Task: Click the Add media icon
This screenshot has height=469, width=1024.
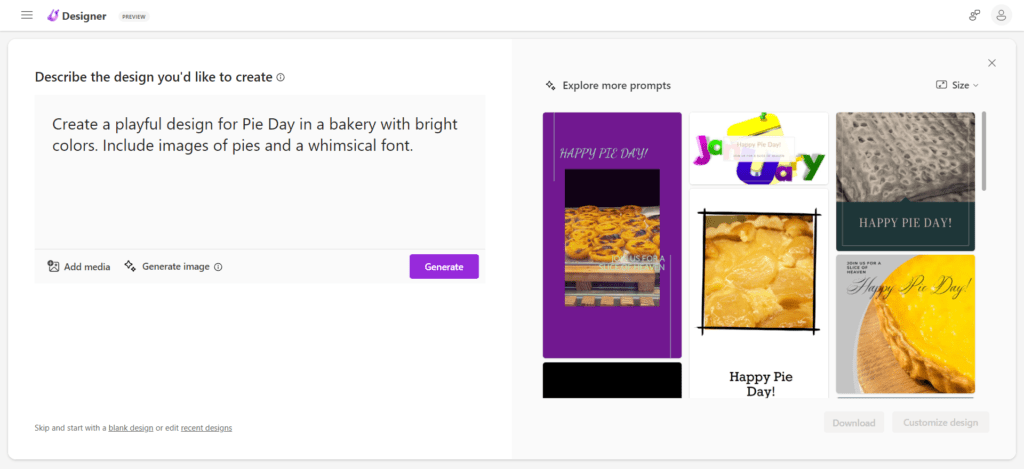Action: click(x=54, y=266)
